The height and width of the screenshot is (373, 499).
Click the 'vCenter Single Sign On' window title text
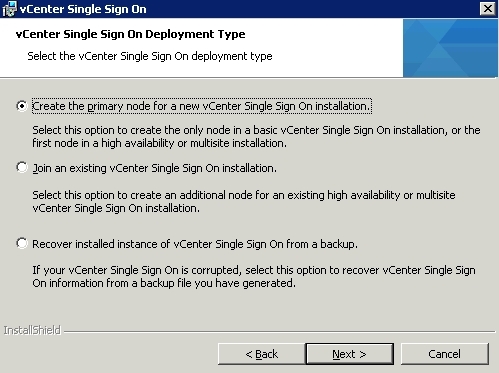click(x=83, y=9)
